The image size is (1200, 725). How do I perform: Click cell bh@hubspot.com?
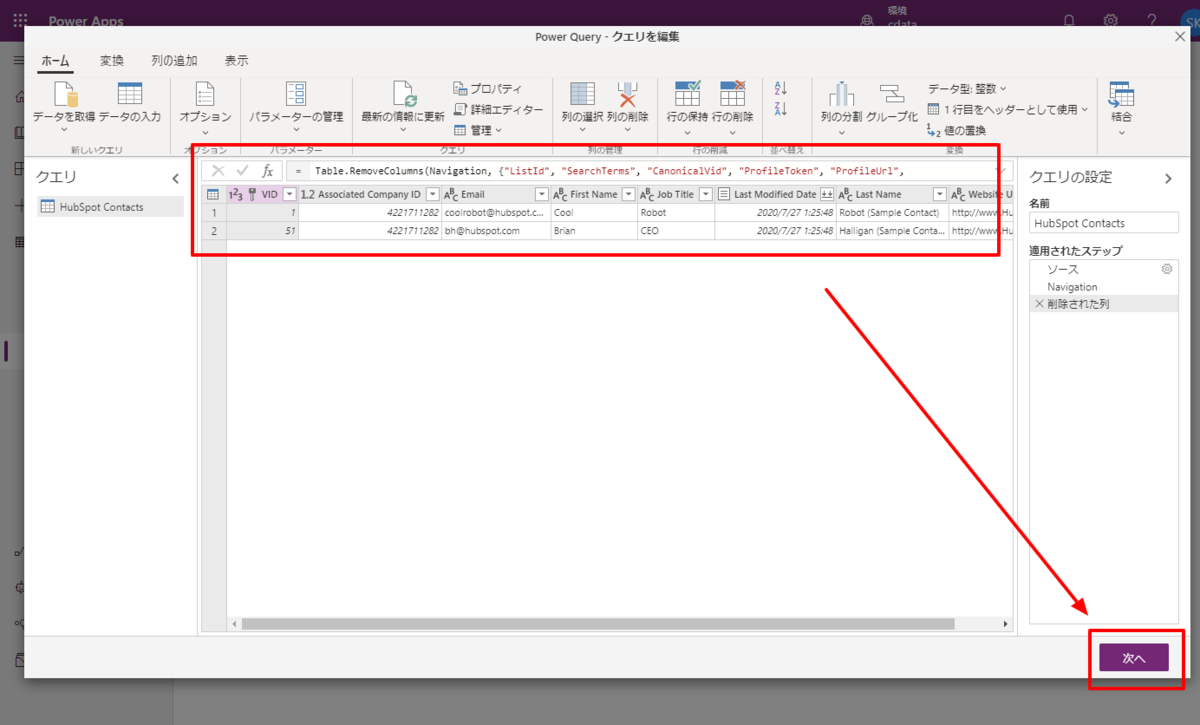495,230
